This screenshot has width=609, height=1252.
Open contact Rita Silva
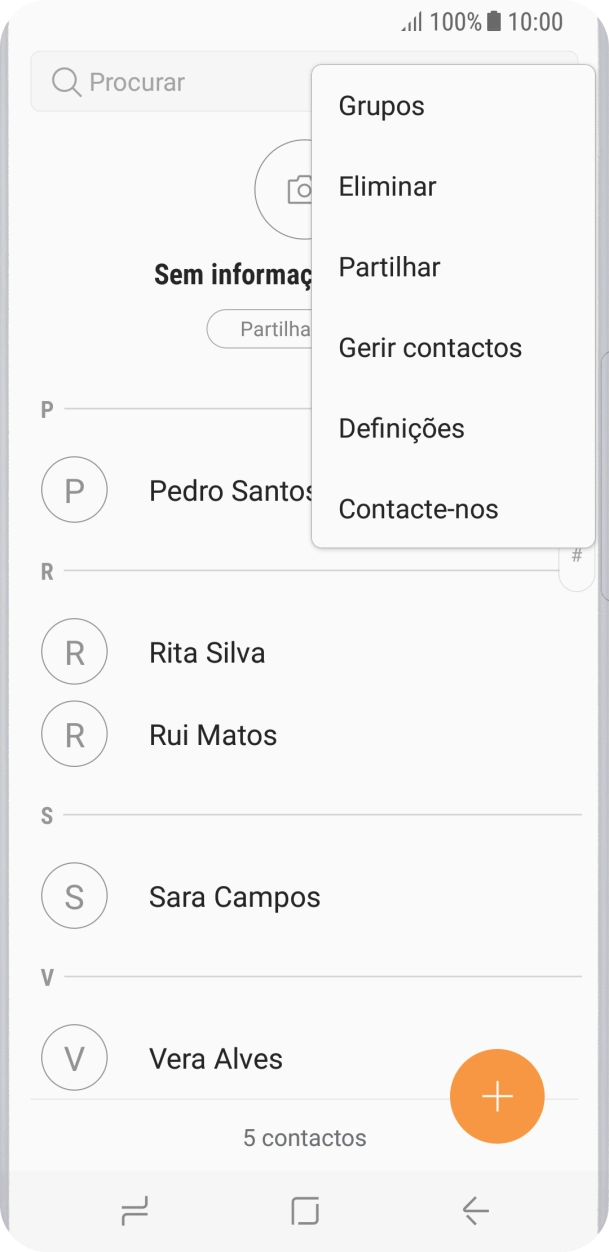207,652
